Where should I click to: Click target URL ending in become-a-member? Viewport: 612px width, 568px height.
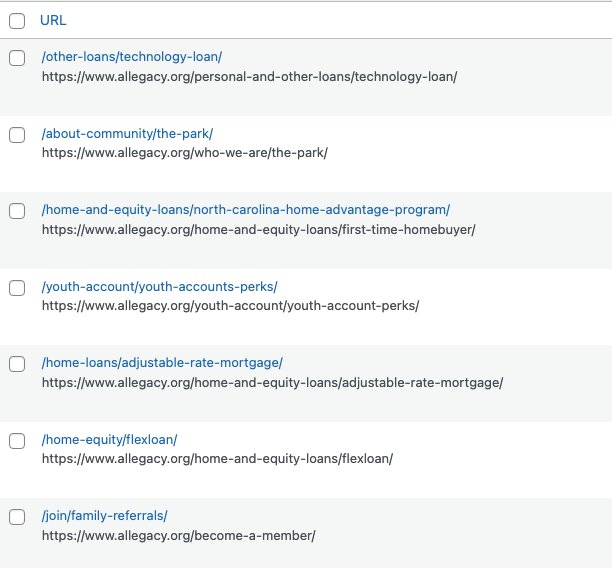(x=178, y=535)
